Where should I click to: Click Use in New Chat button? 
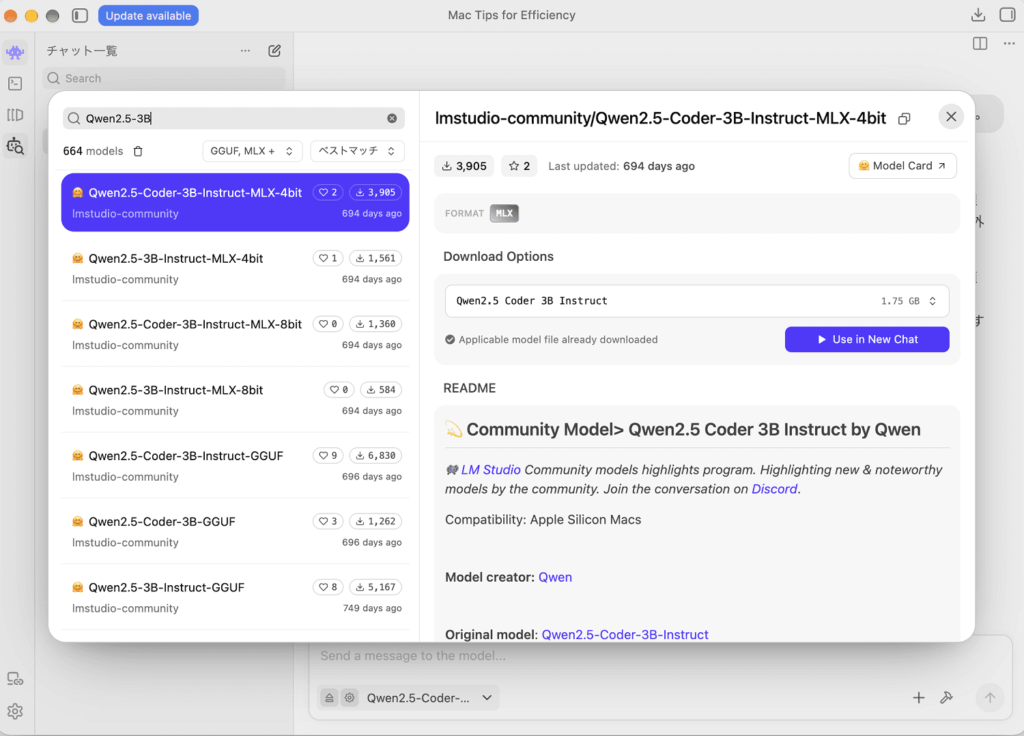click(x=867, y=340)
